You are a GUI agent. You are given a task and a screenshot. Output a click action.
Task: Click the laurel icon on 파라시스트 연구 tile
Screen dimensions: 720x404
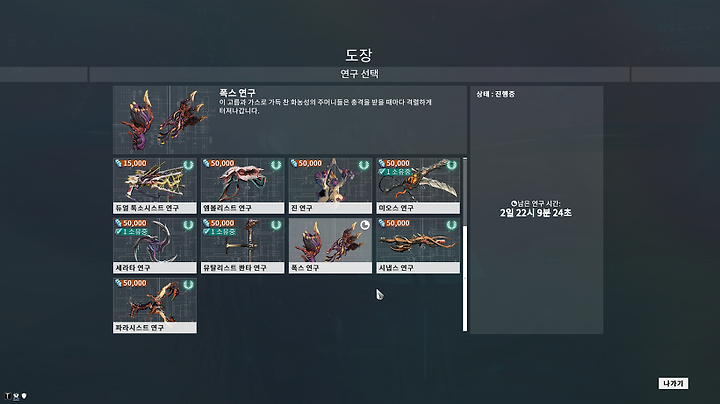pos(188,285)
